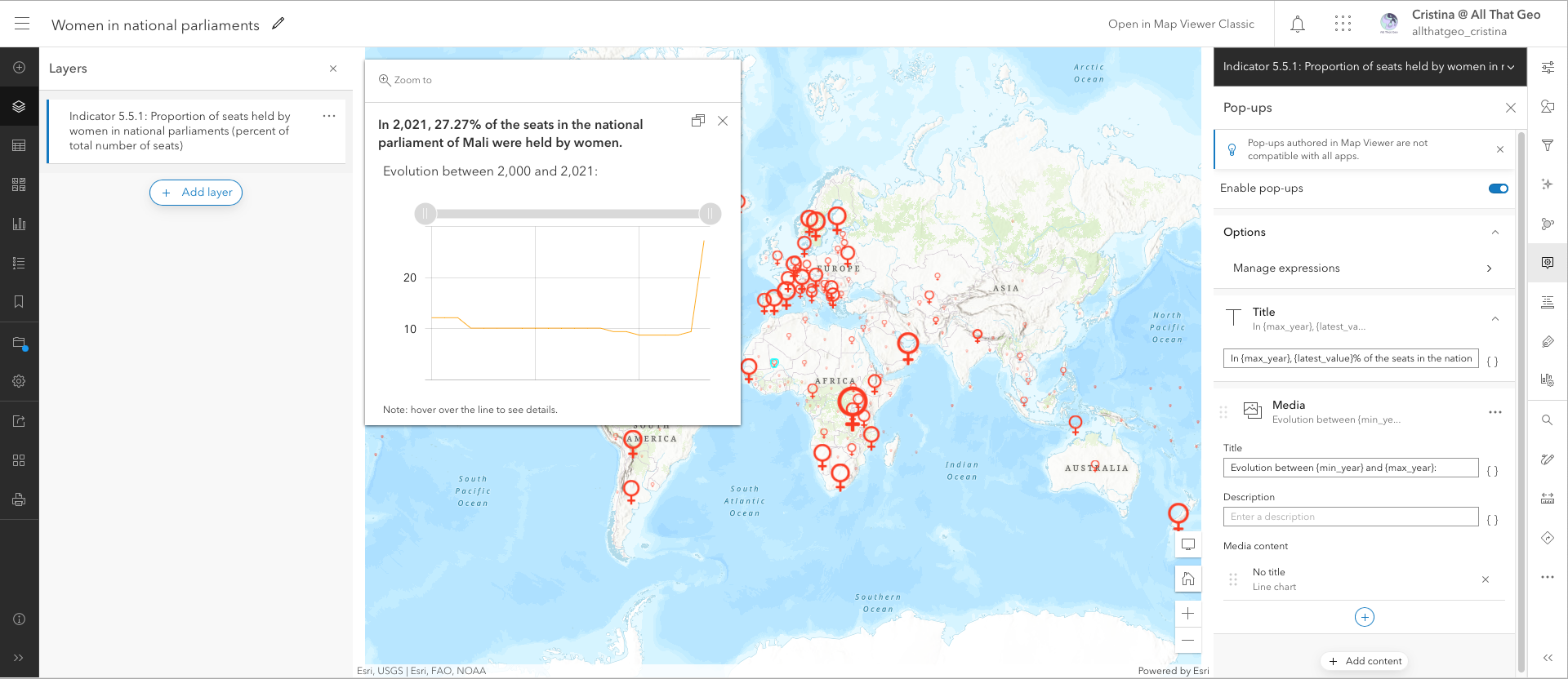Click the Print icon in left toolbar
The height and width of the screenshot is (679, 1568).
coord(20,499)
